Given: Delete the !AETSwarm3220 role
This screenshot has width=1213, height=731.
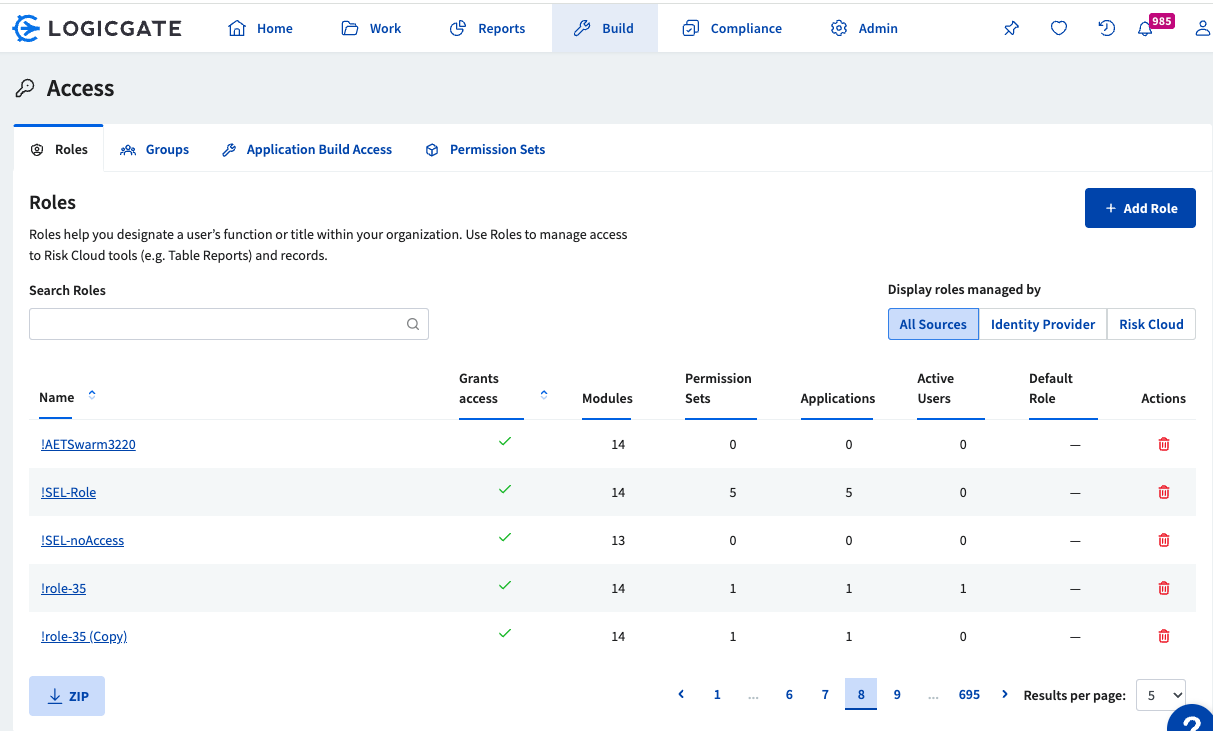Looking at the screenshot, I should (1164, 444).
